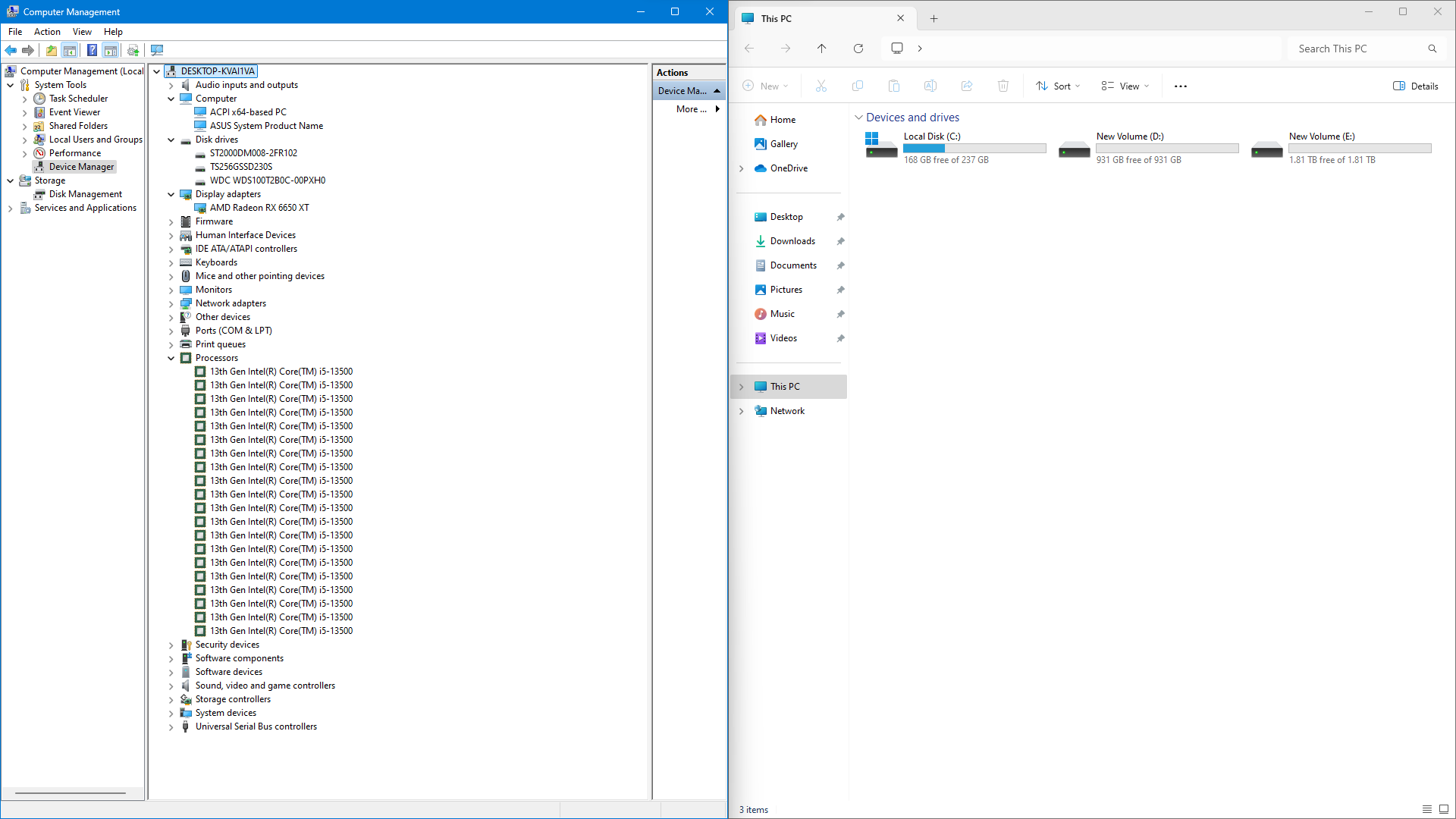Toggle the Details pane button
1456x819 pixels.
coord(1416,86)
